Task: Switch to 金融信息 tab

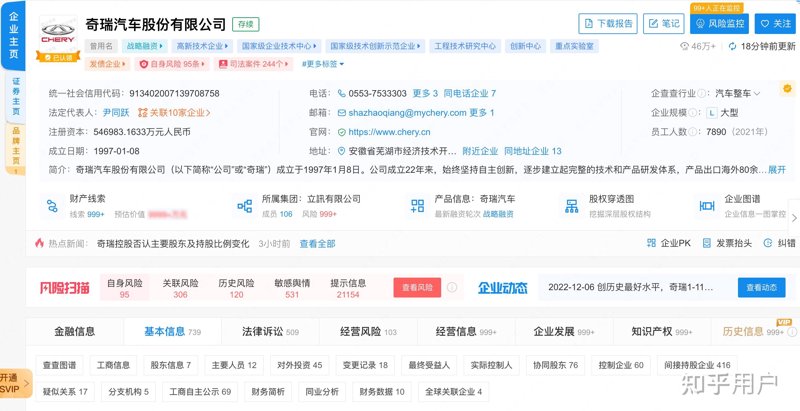Action: (x=74, y=332)
